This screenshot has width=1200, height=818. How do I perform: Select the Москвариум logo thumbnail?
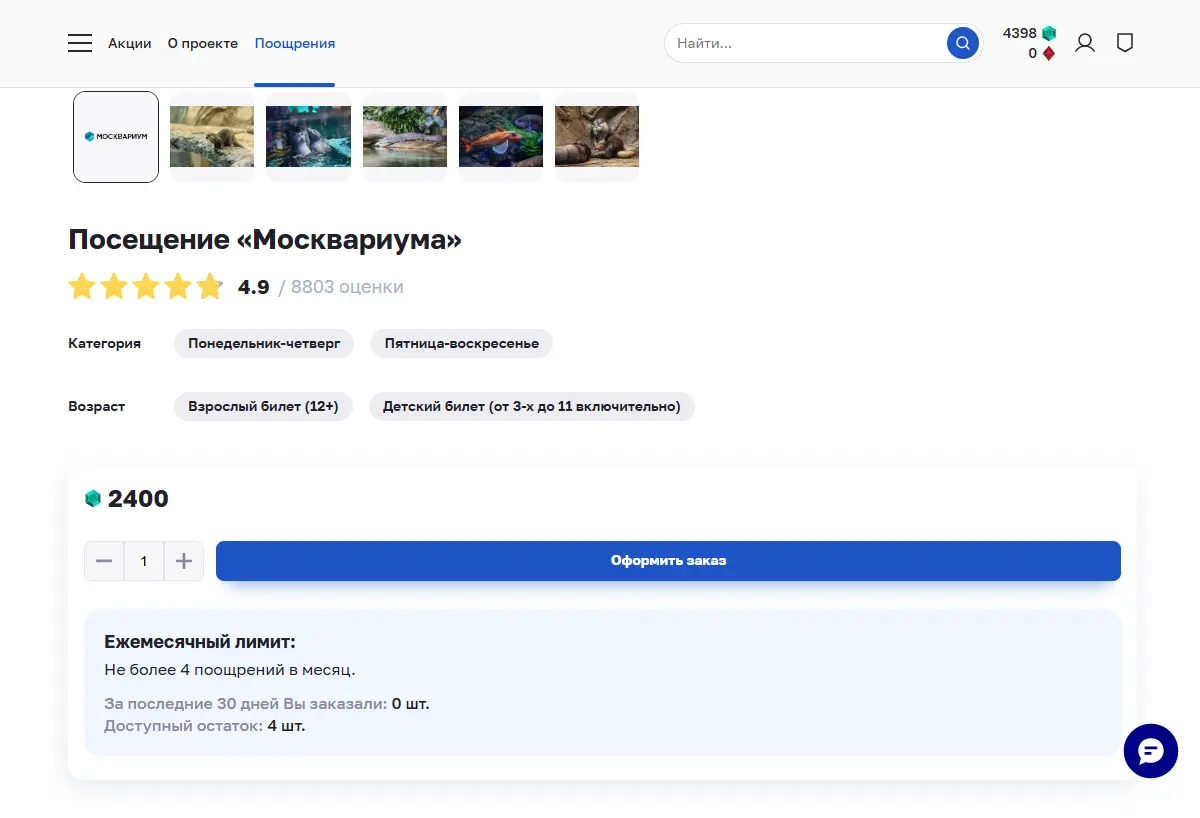116,137
